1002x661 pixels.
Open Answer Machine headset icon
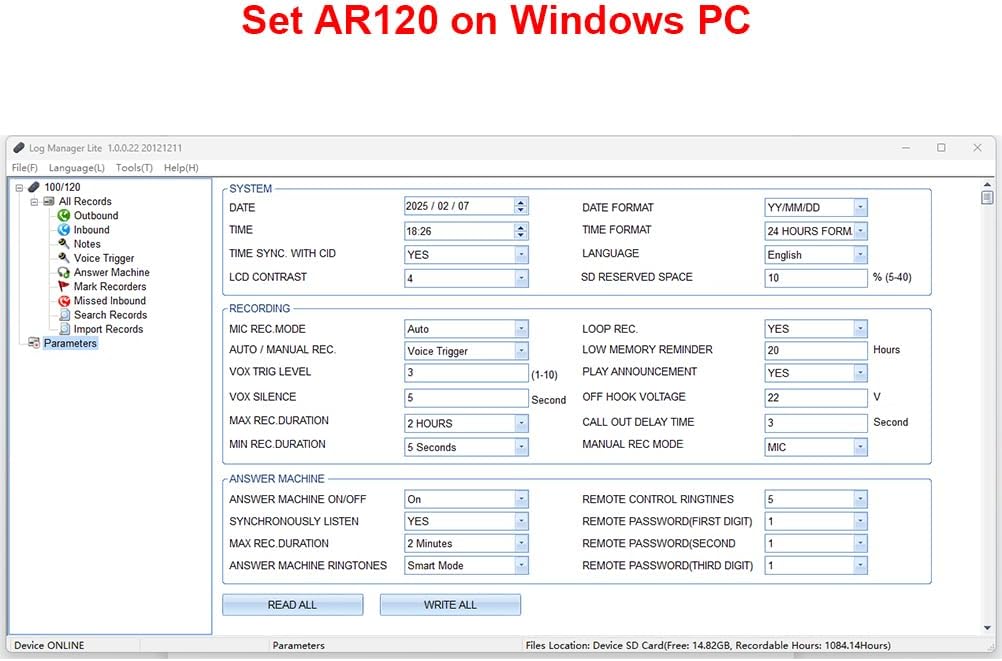pyautogui.click(x=64, y=272)
